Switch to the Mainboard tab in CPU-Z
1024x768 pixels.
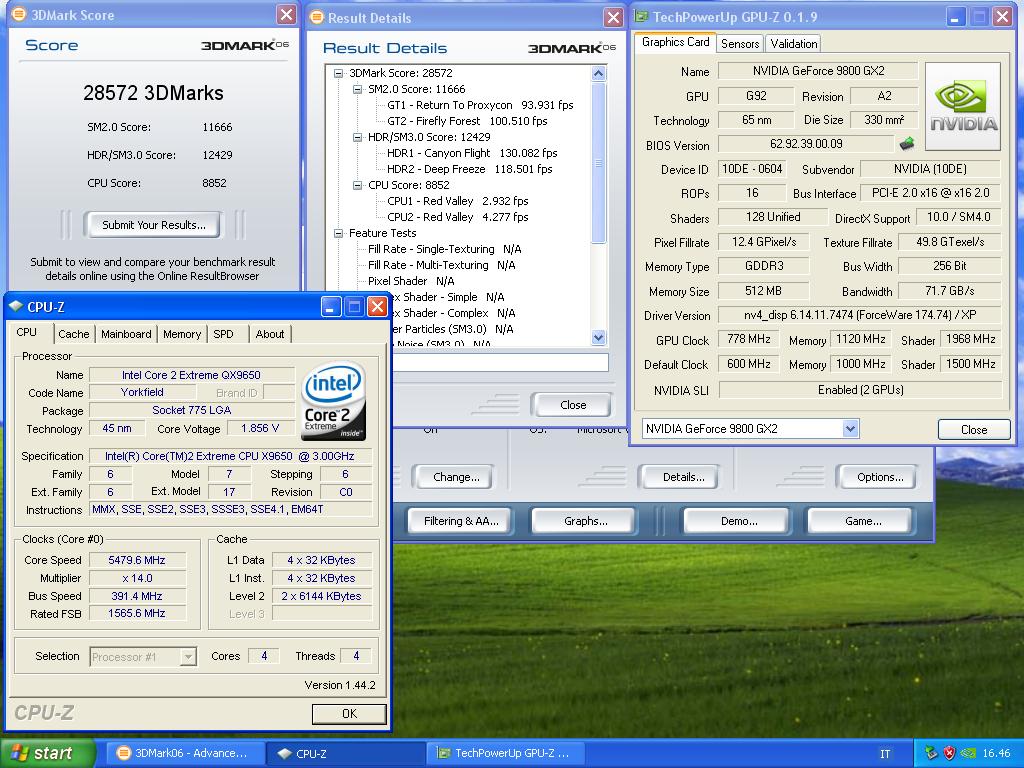pyautogui.click(x=126, y=334)
